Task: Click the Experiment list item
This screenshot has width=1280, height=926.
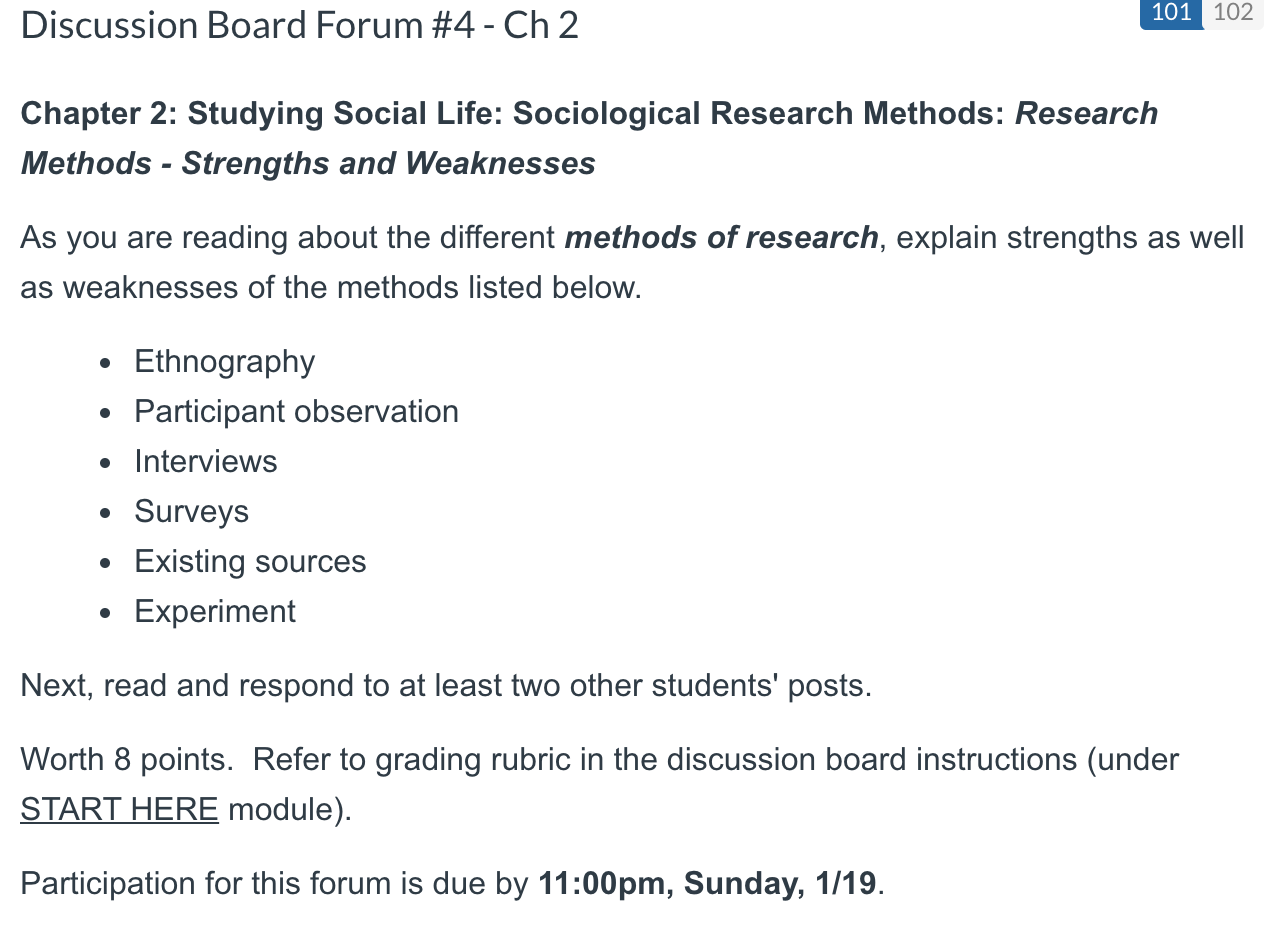Action: point(215,611)
